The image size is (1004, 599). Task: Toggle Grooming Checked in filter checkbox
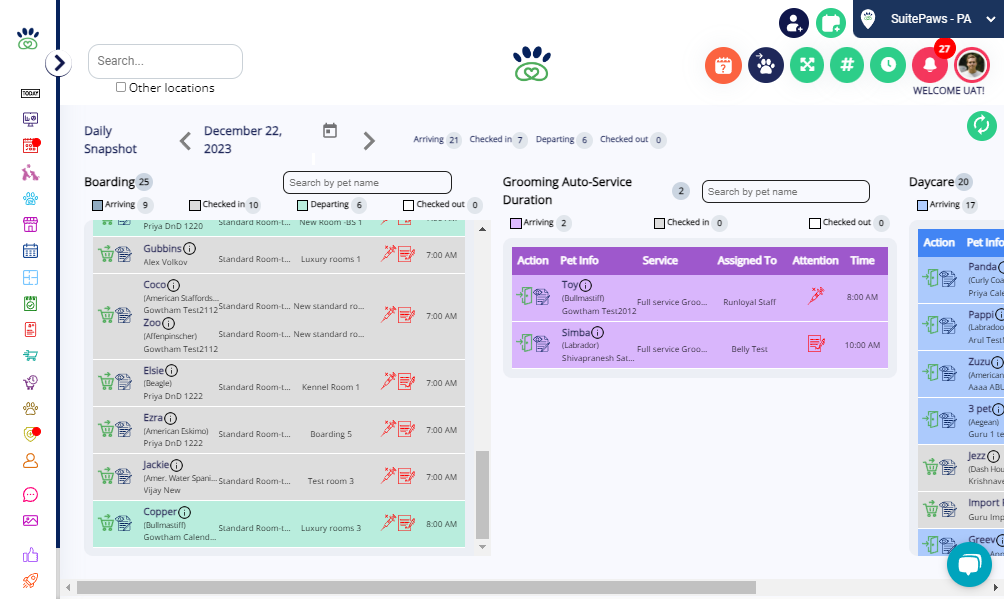659,223
